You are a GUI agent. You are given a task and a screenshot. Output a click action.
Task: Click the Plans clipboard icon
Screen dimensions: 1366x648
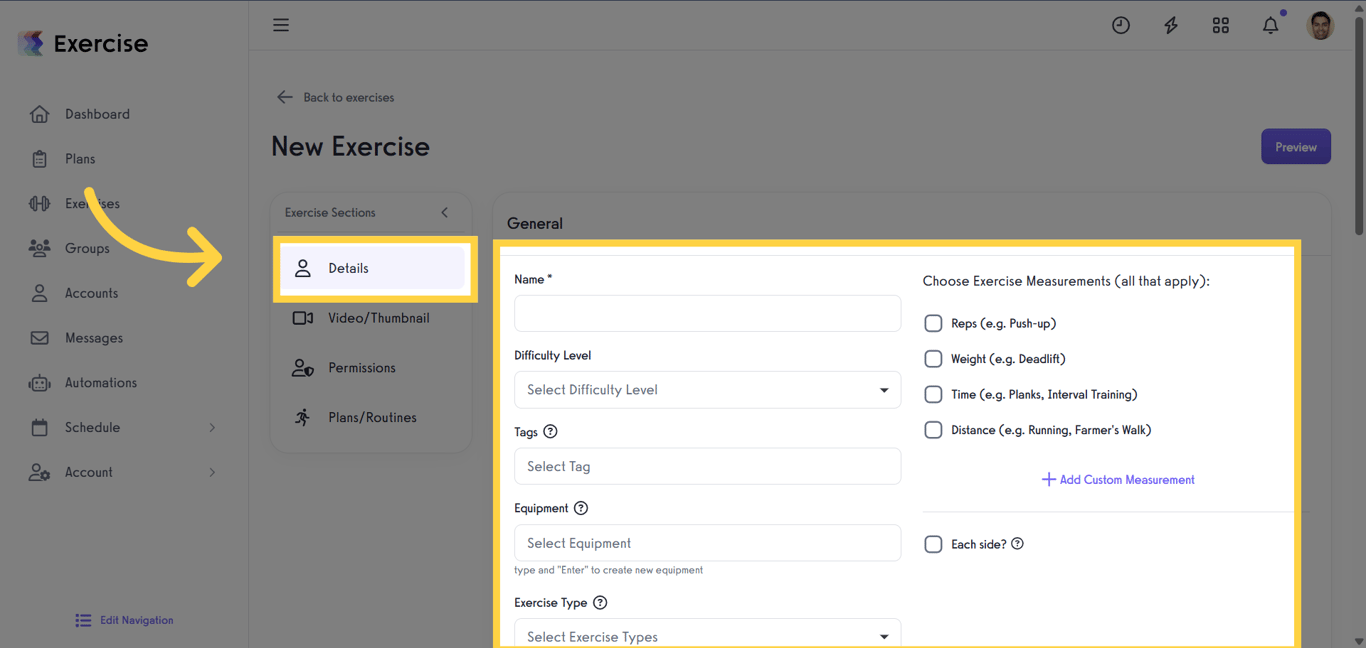[x=39, y=159]
